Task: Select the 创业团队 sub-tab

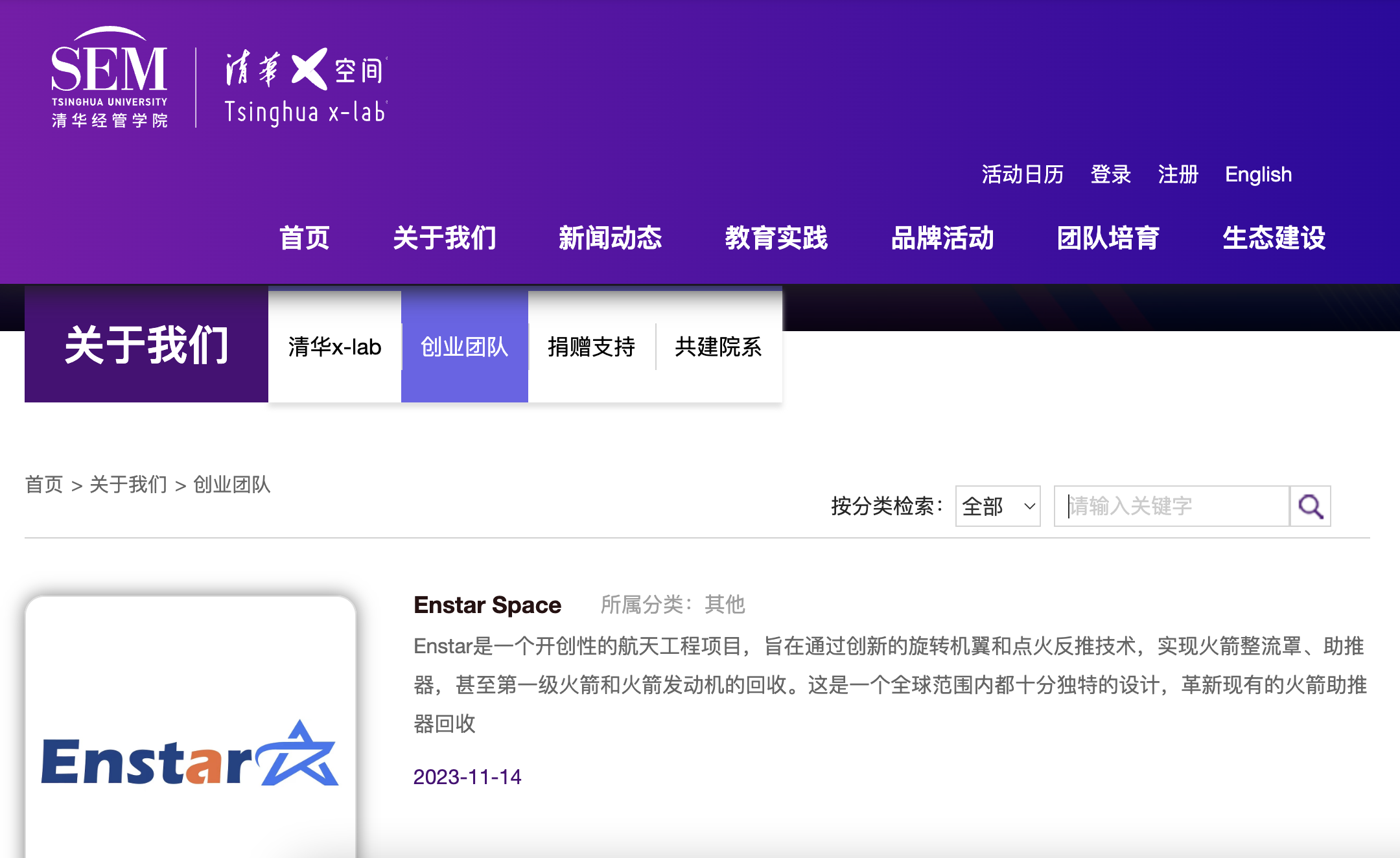Action: [x=464, y=347]
